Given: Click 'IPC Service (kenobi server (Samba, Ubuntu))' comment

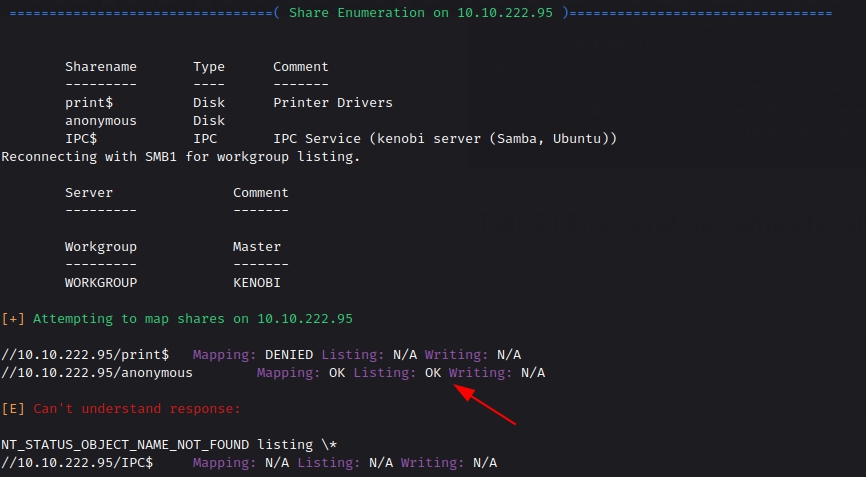Looking at the screenshot, I should click(x=445, y=139).
